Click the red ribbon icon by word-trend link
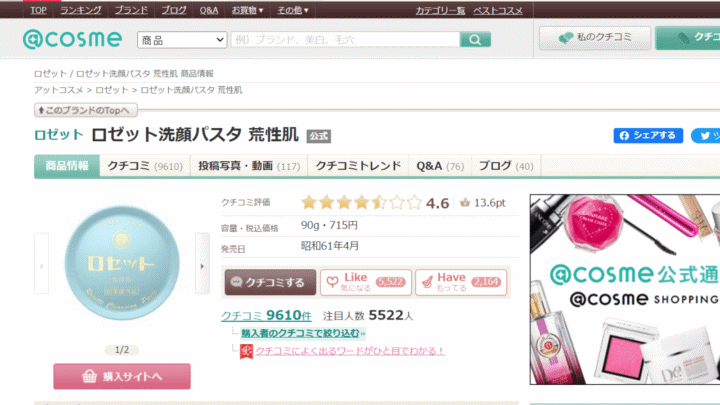This screenshot has width=720, height=405. (x=247, y=351)
